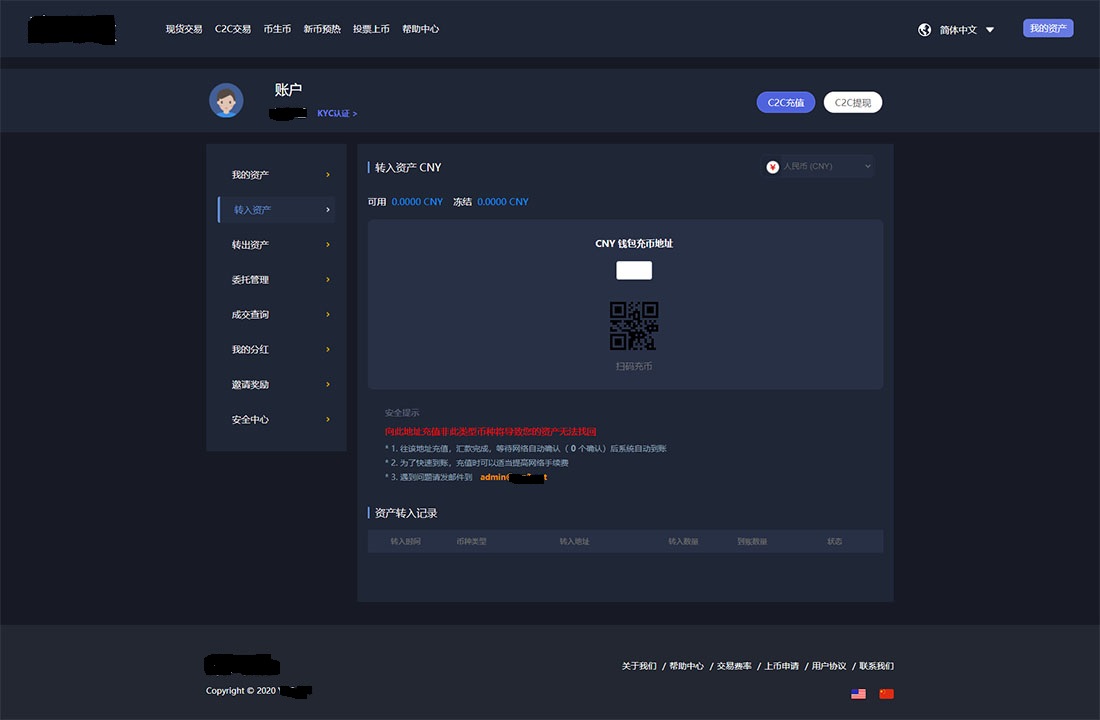The height and width of the screenshot is (720, 1100).
Task: Open 现货交易 in the top navigation
Action: coord(184,29)
